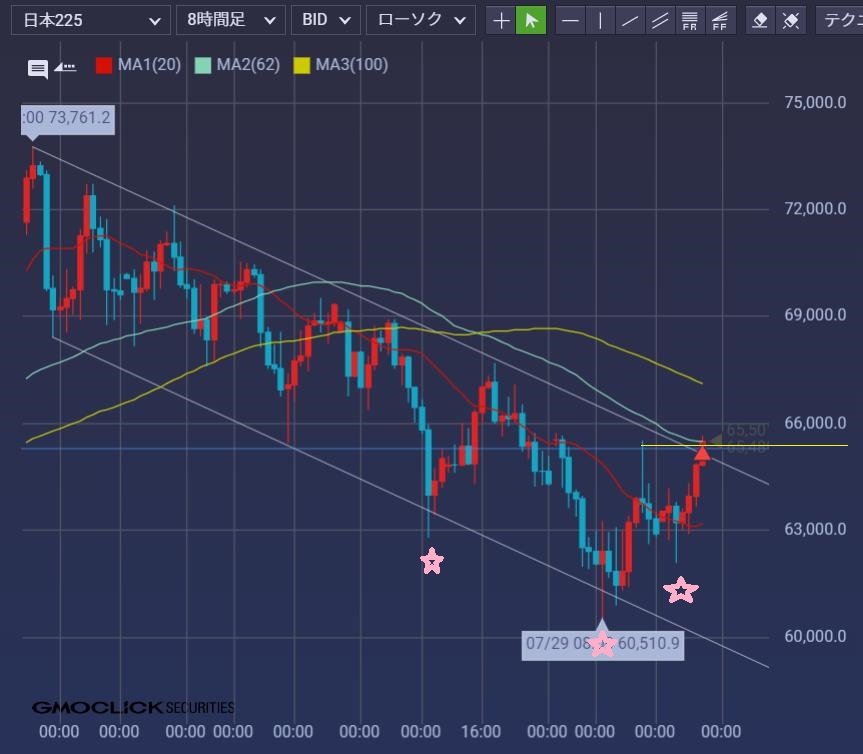Choose the vertical line drawing tool
Screen dimensions: 863x754
coord(600,21)
